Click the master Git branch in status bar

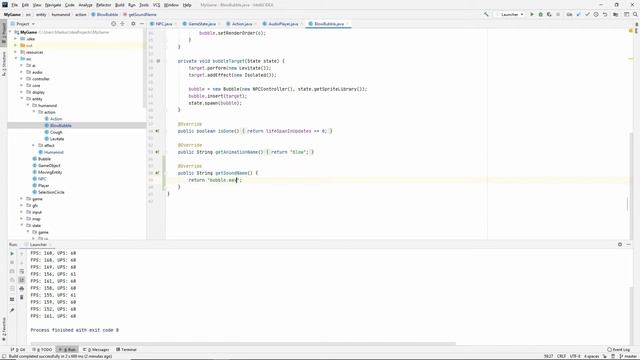tap(627, 356)
